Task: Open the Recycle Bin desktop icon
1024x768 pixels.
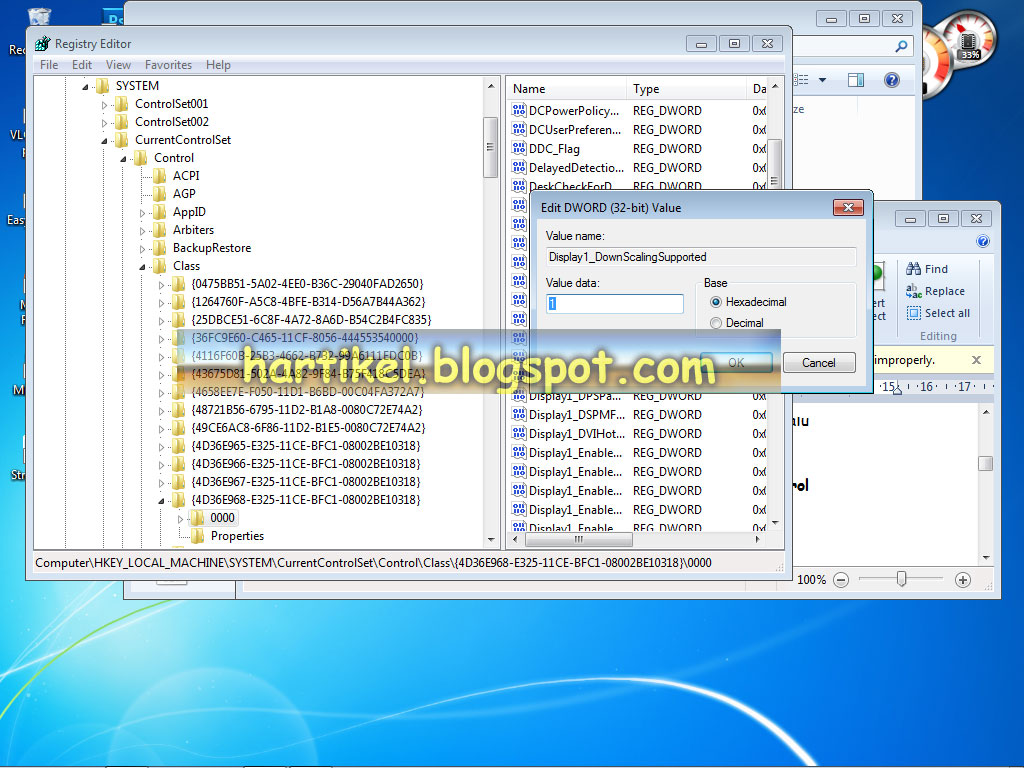Action: point(39,16)
